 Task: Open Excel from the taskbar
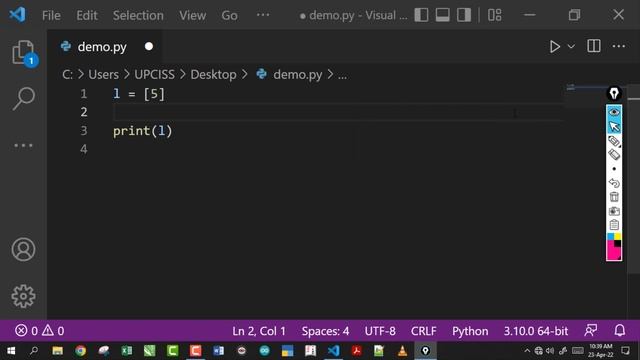pyautogui.click(x=127, y=351)
